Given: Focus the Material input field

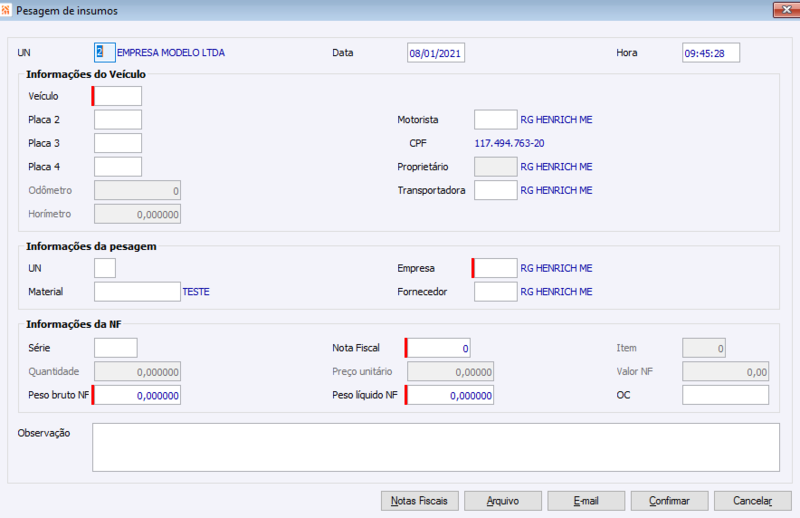Looking at the screenshot, I should tap(137, 292).
